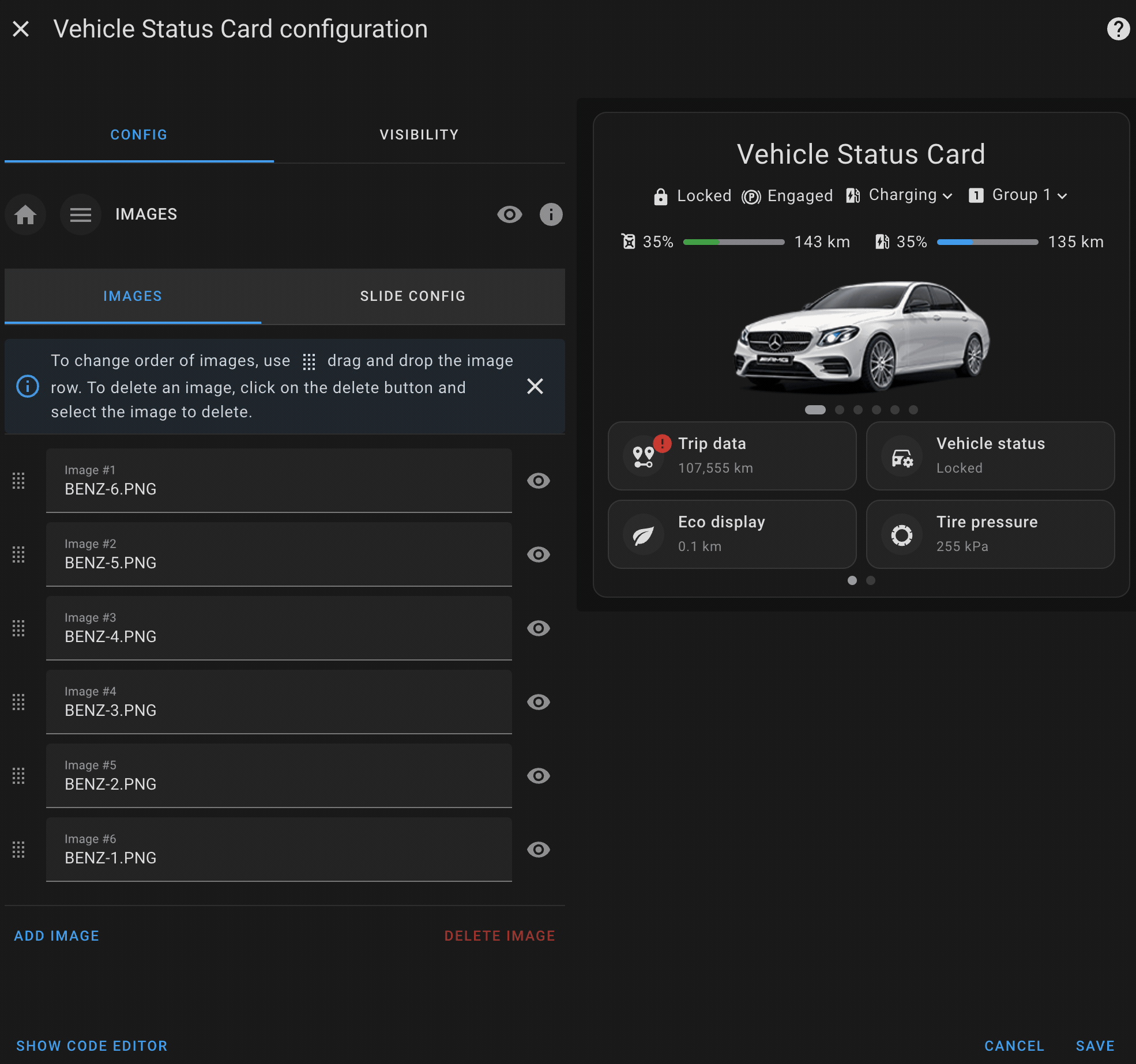Click the home icon button
Viewport: 1136px width, 1064px height.
tap(25, 214)
